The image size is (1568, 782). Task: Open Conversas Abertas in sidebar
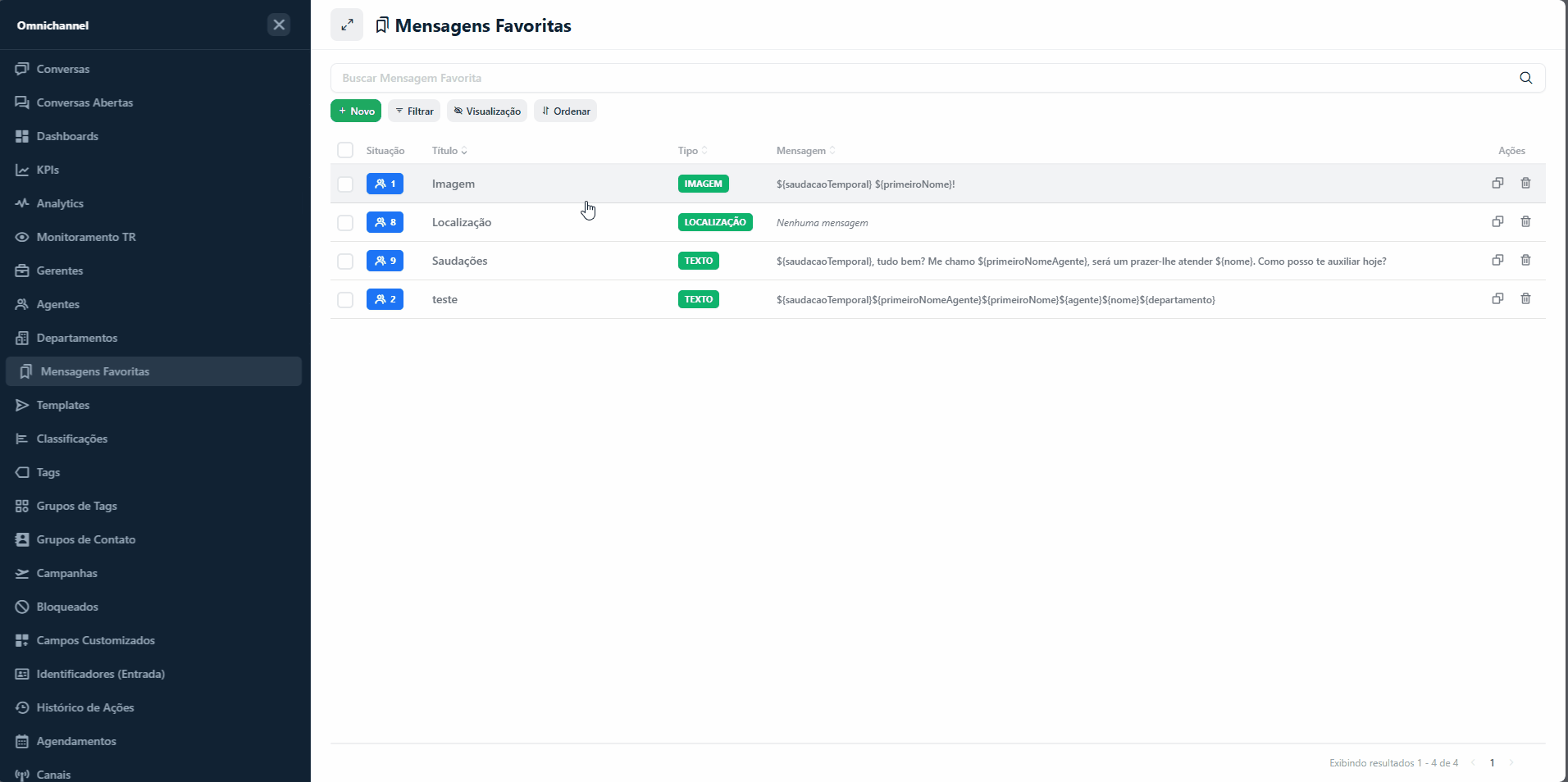tap(153, 102)
